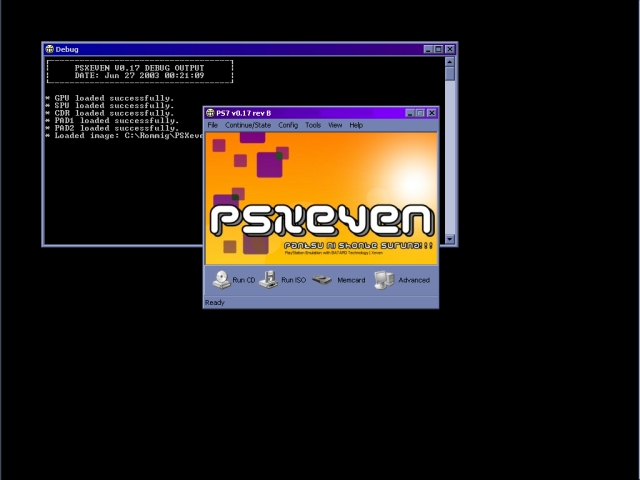The image size is (640, 480).
Task: Click the Debug window scroll down arrow
Action: click(x=450, y=239)
